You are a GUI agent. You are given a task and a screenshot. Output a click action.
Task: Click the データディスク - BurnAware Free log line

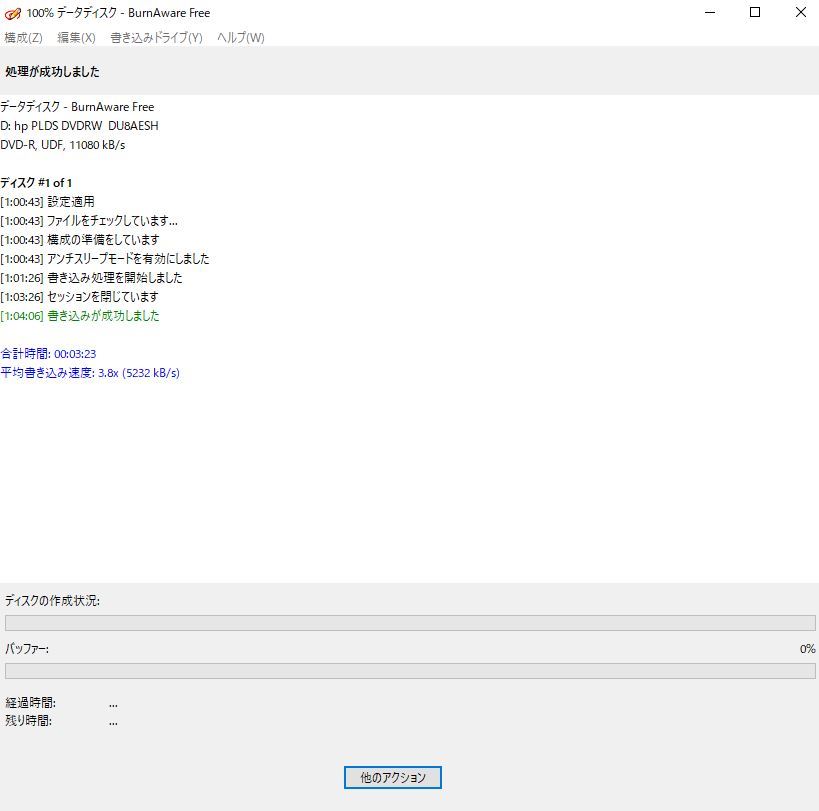(x=77, y=107)
